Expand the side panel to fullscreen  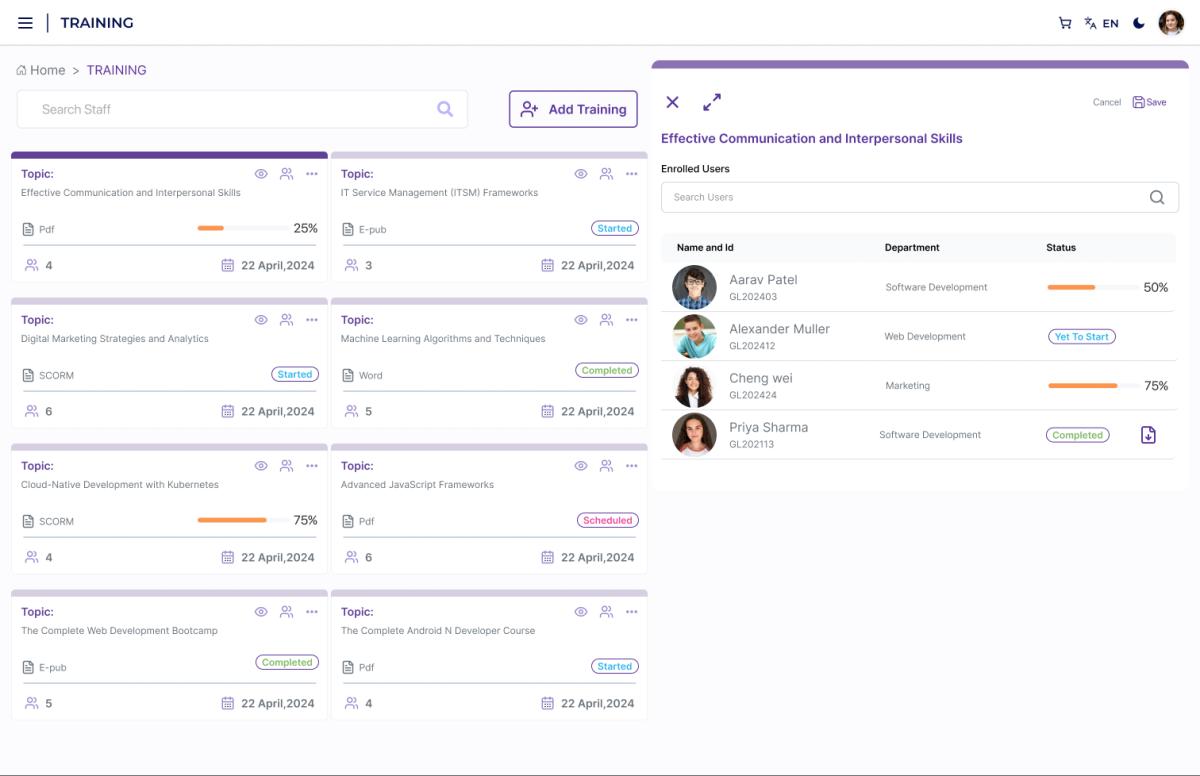712,102
